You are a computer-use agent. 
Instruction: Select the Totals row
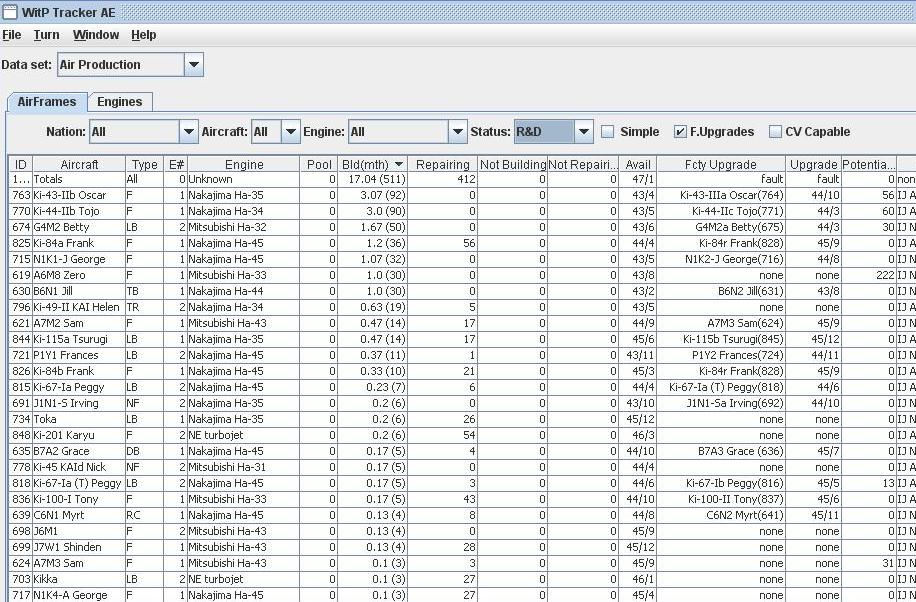pyautogui.click(x=462, y=179)
